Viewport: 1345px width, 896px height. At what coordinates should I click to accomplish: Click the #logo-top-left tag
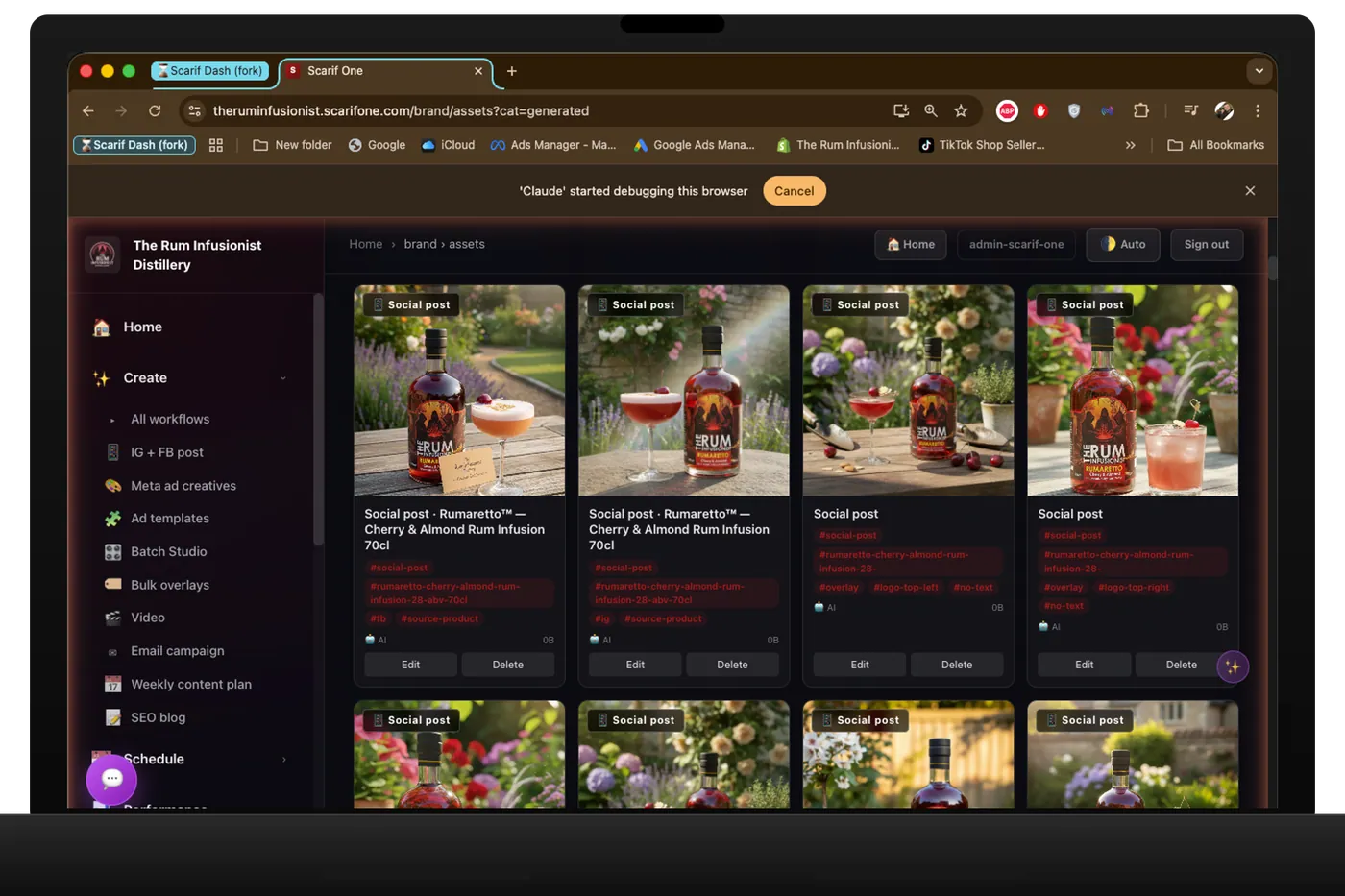tap(906, 587)
